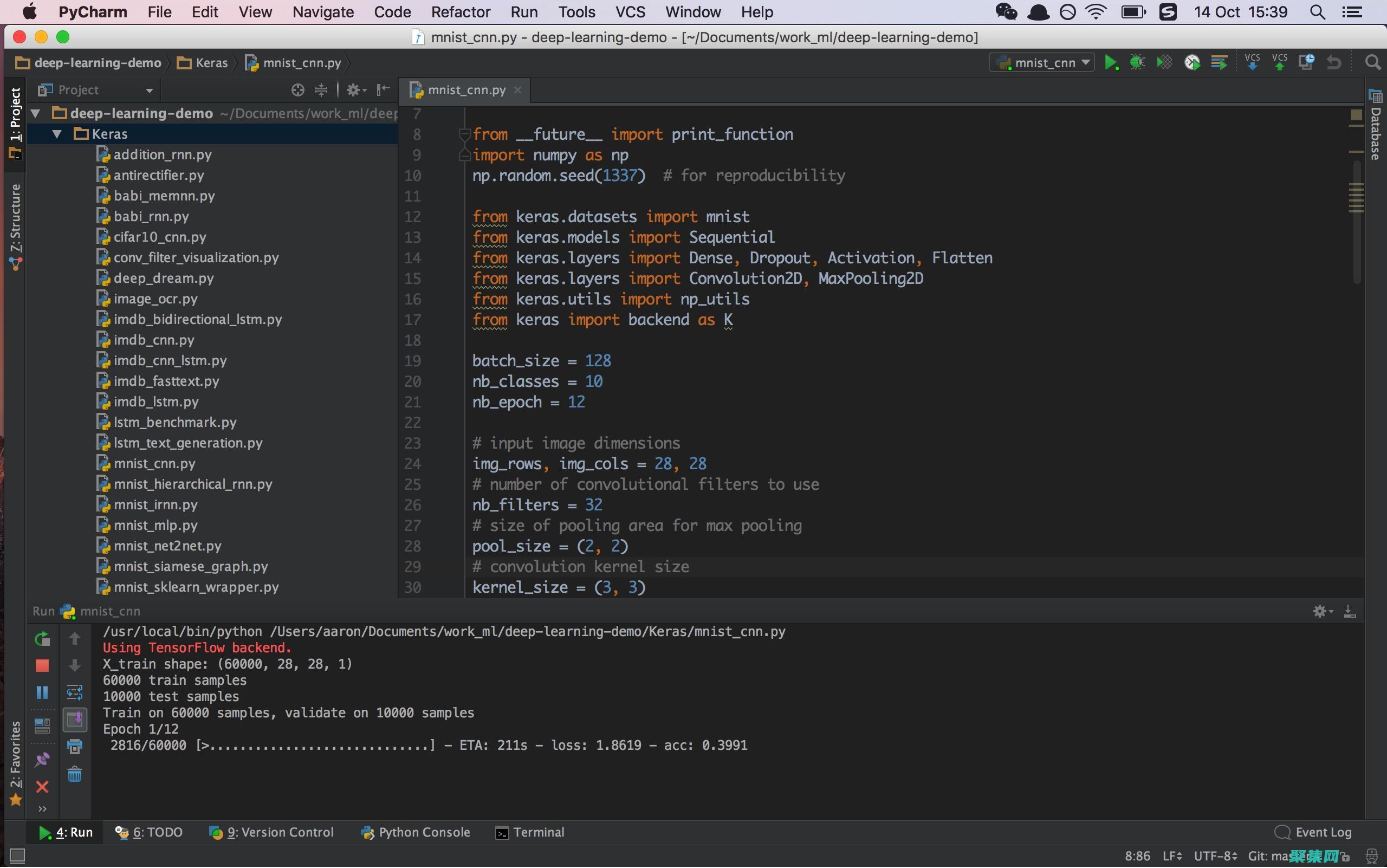This screenshot has width=1387, height=868.
Task: Collapse the Keras folder in the project tree
Action: coord(57,134)
